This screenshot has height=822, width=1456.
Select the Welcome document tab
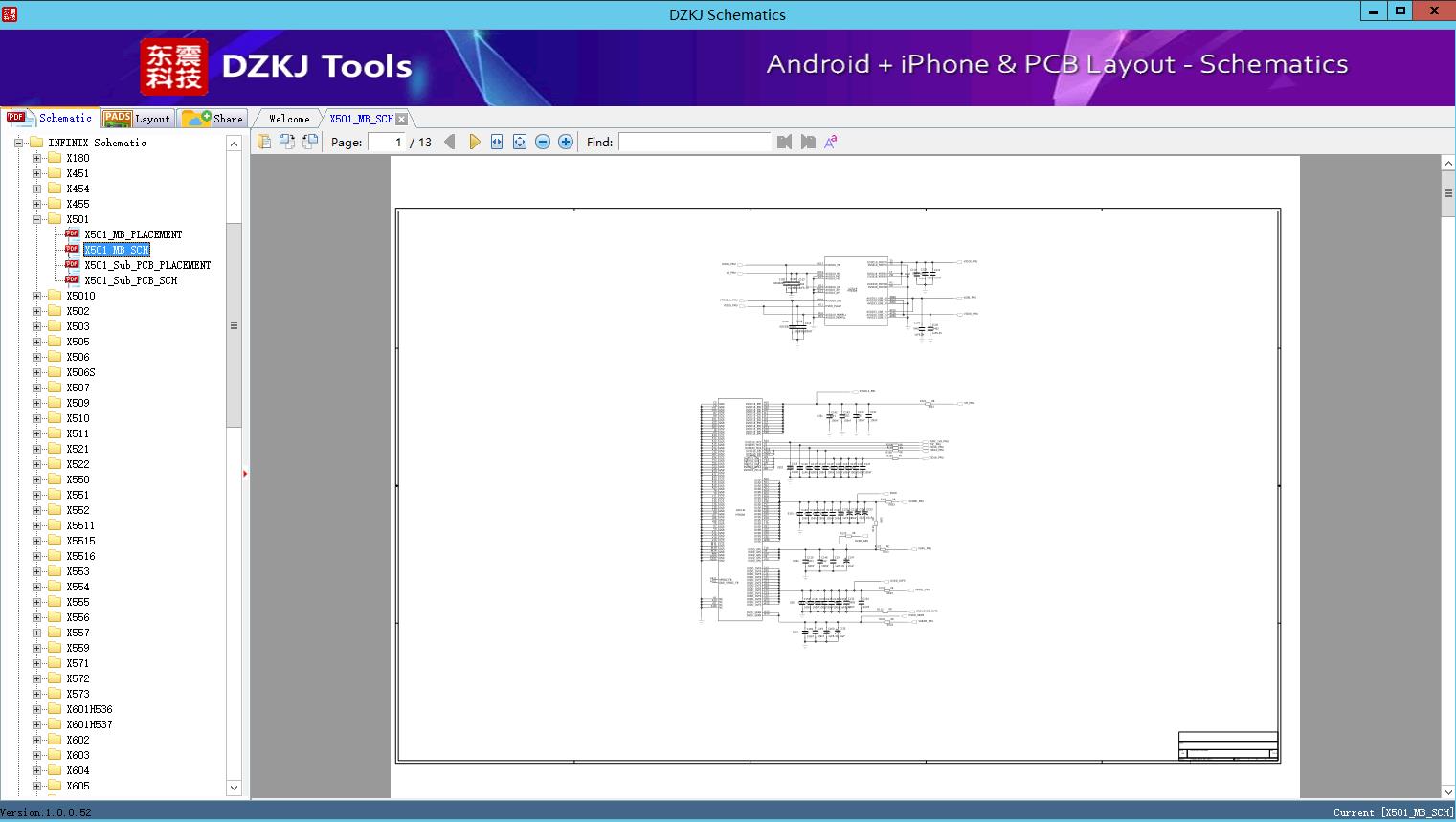pyautogui.click(x=289, y=119)
